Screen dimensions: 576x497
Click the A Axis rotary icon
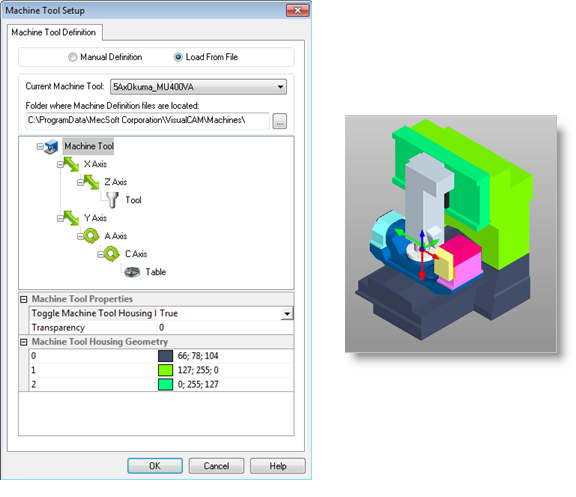91,236
